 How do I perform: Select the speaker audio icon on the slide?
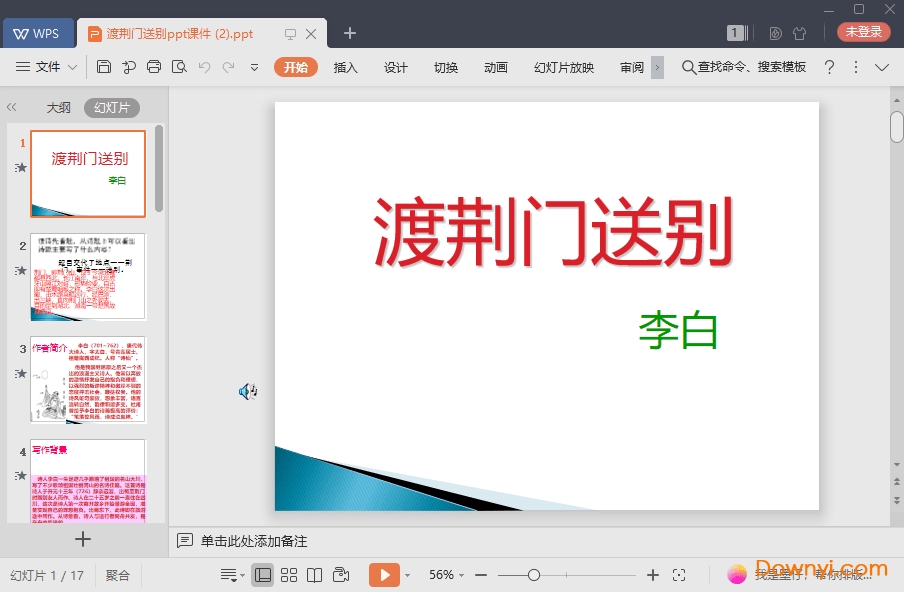click(248, 391)
